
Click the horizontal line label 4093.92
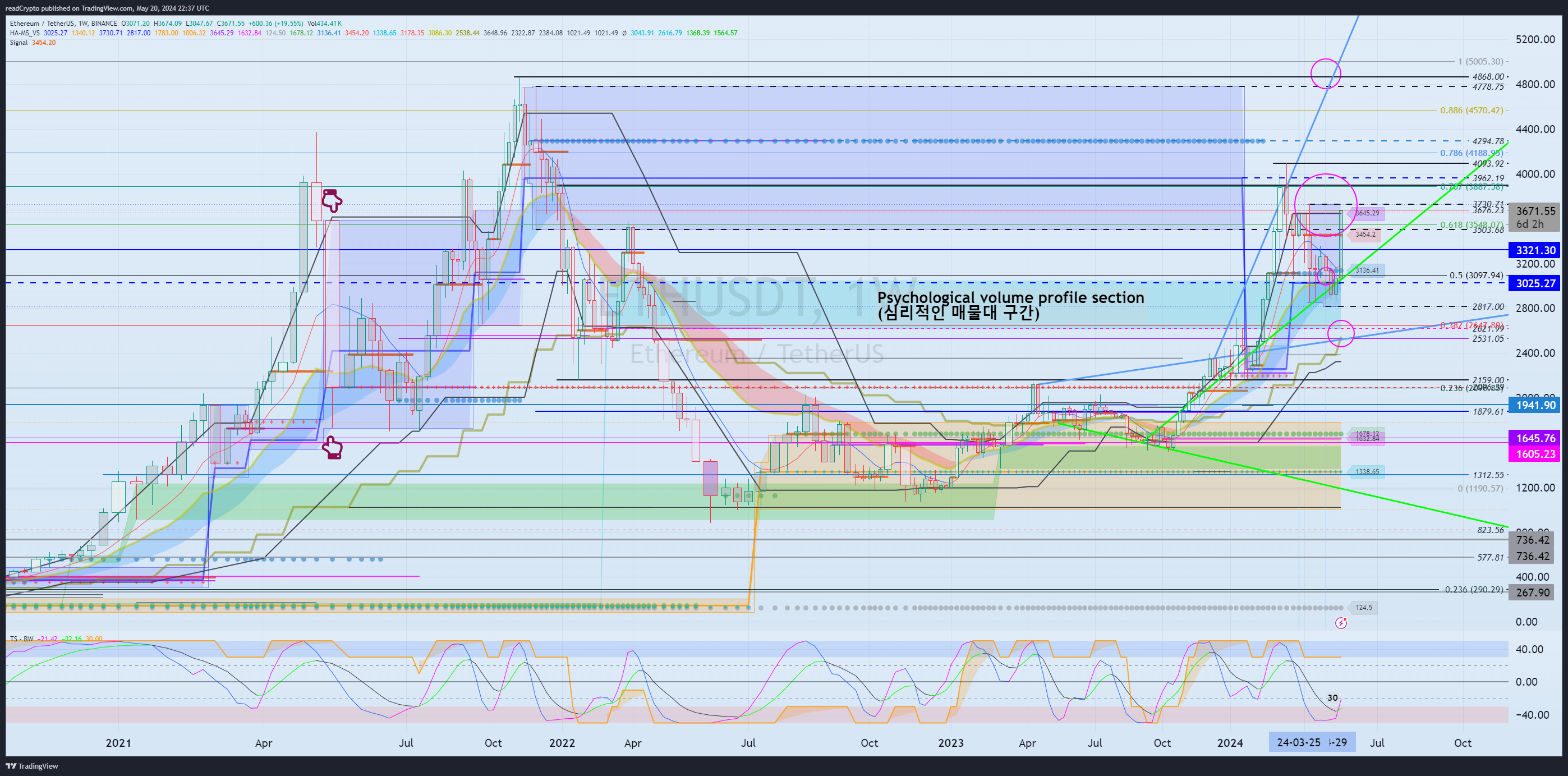coord(1488,164)
